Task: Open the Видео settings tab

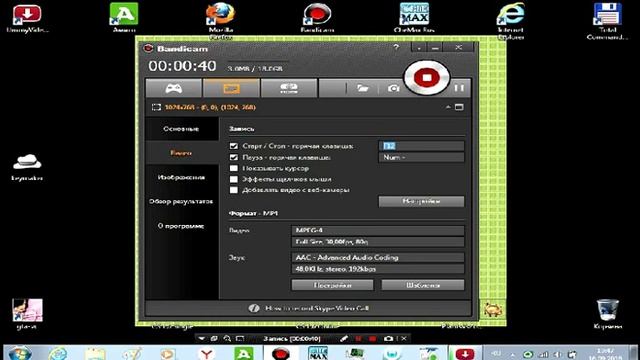Action: pyautogui.click(x=181, y=153)
